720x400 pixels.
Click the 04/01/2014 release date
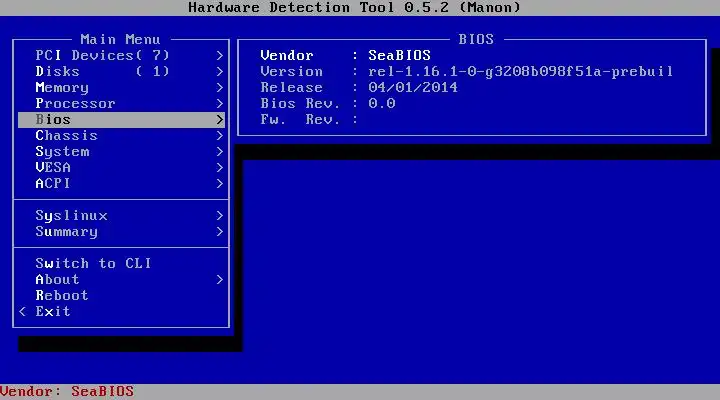pos(413,88)
